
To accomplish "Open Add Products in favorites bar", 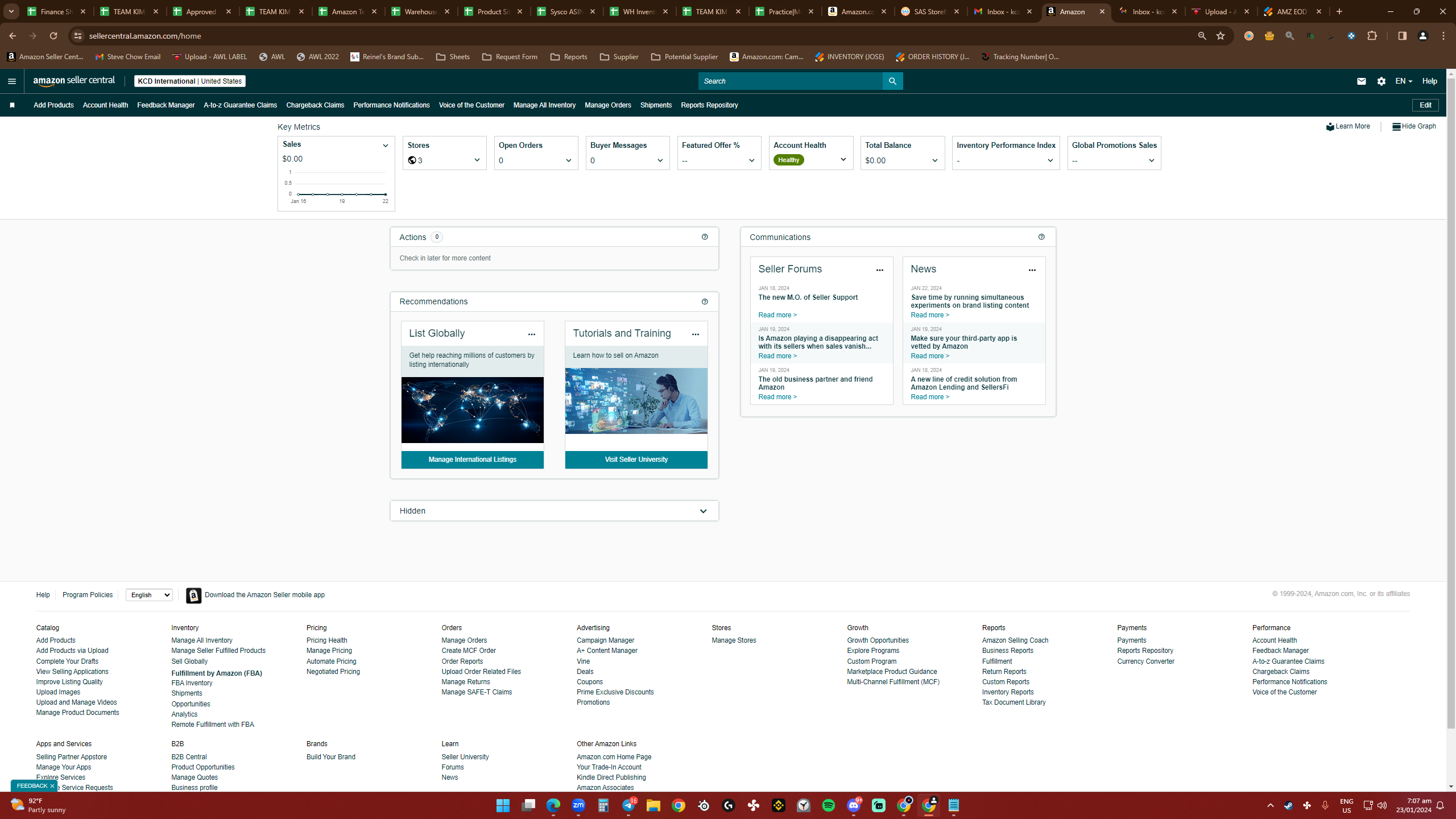I will click(53, 105).
